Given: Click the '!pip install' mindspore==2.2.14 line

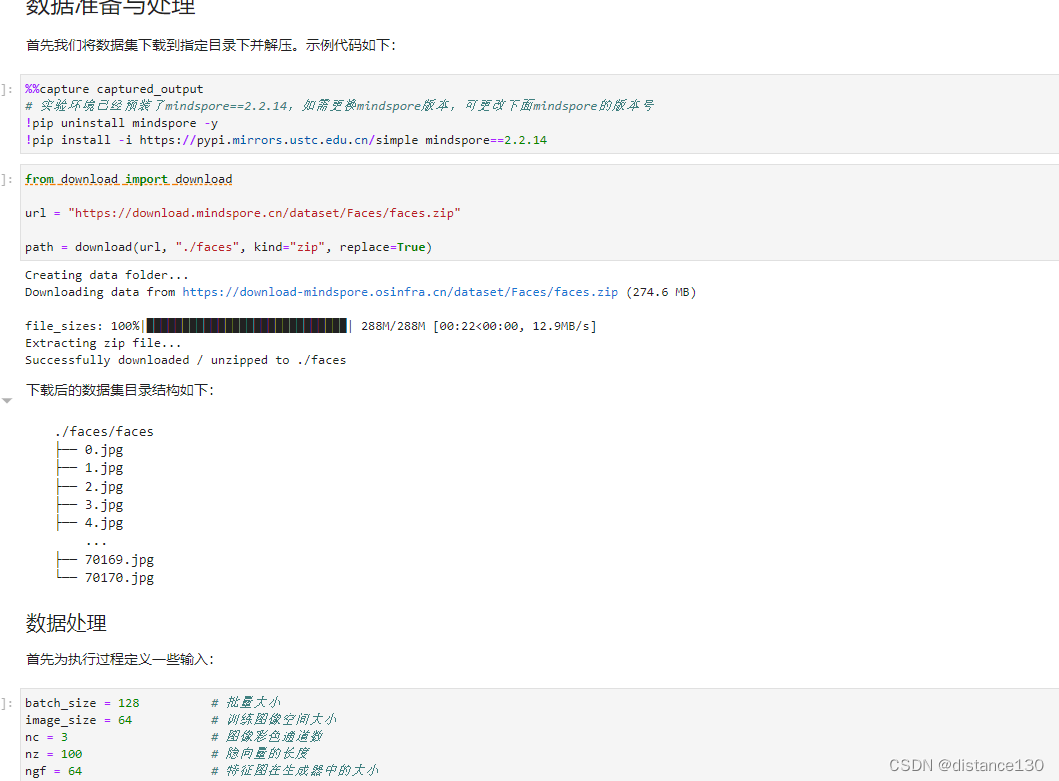Looking at the screenshot, I should click(286, 140).
